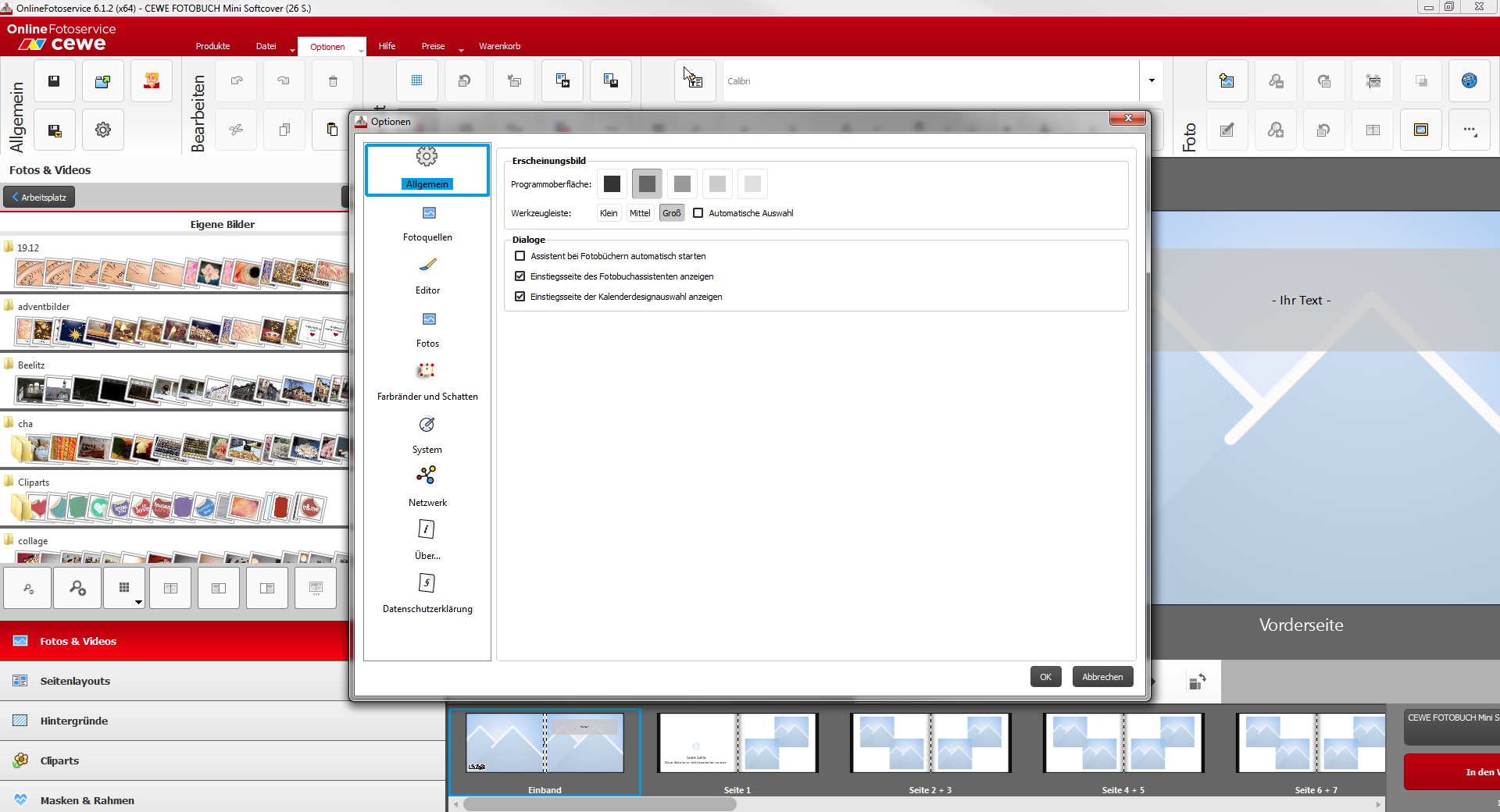This screenshot has height=812, width=1500.
Task: Select the darkest Programmoberfläche color swatch
Action: (612, 184)
